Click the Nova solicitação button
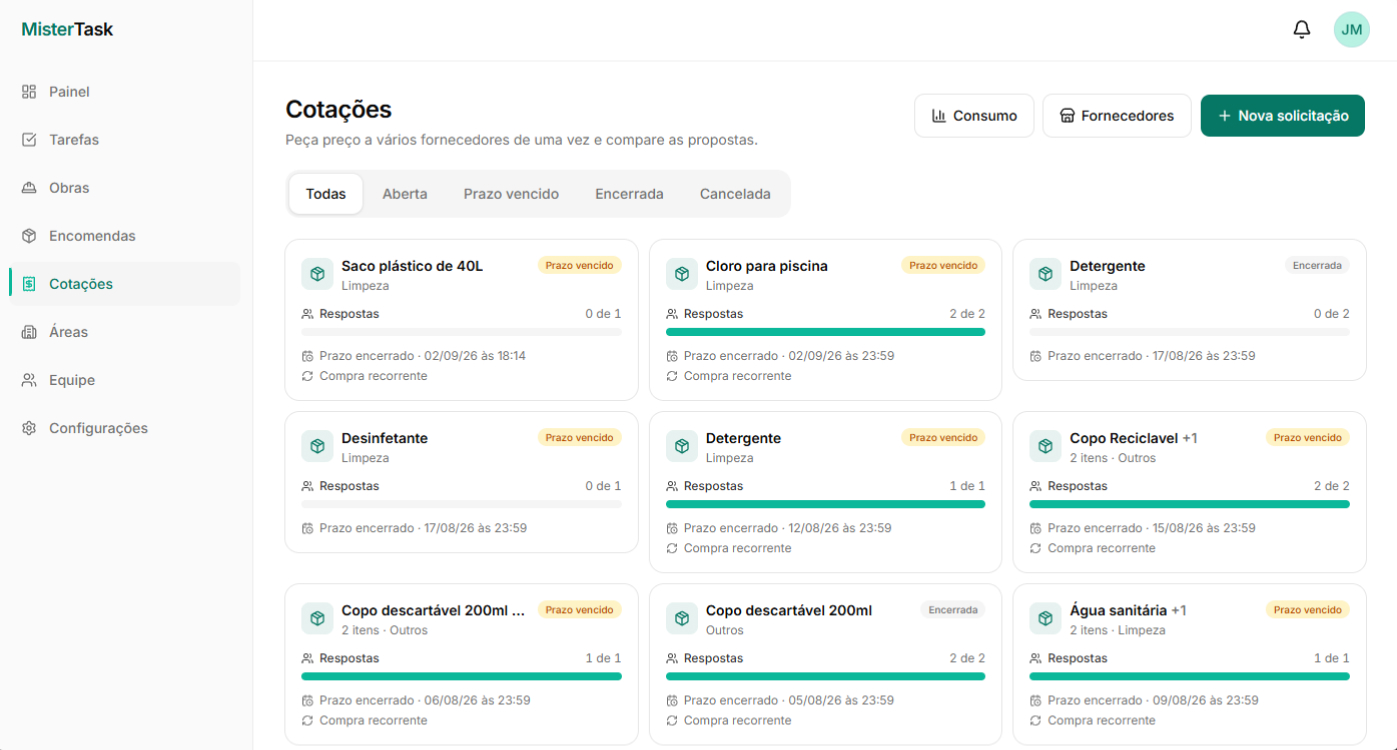The height and width of the screenshot is (750, 1397). pyautogui.click(x=1283, y=116)
